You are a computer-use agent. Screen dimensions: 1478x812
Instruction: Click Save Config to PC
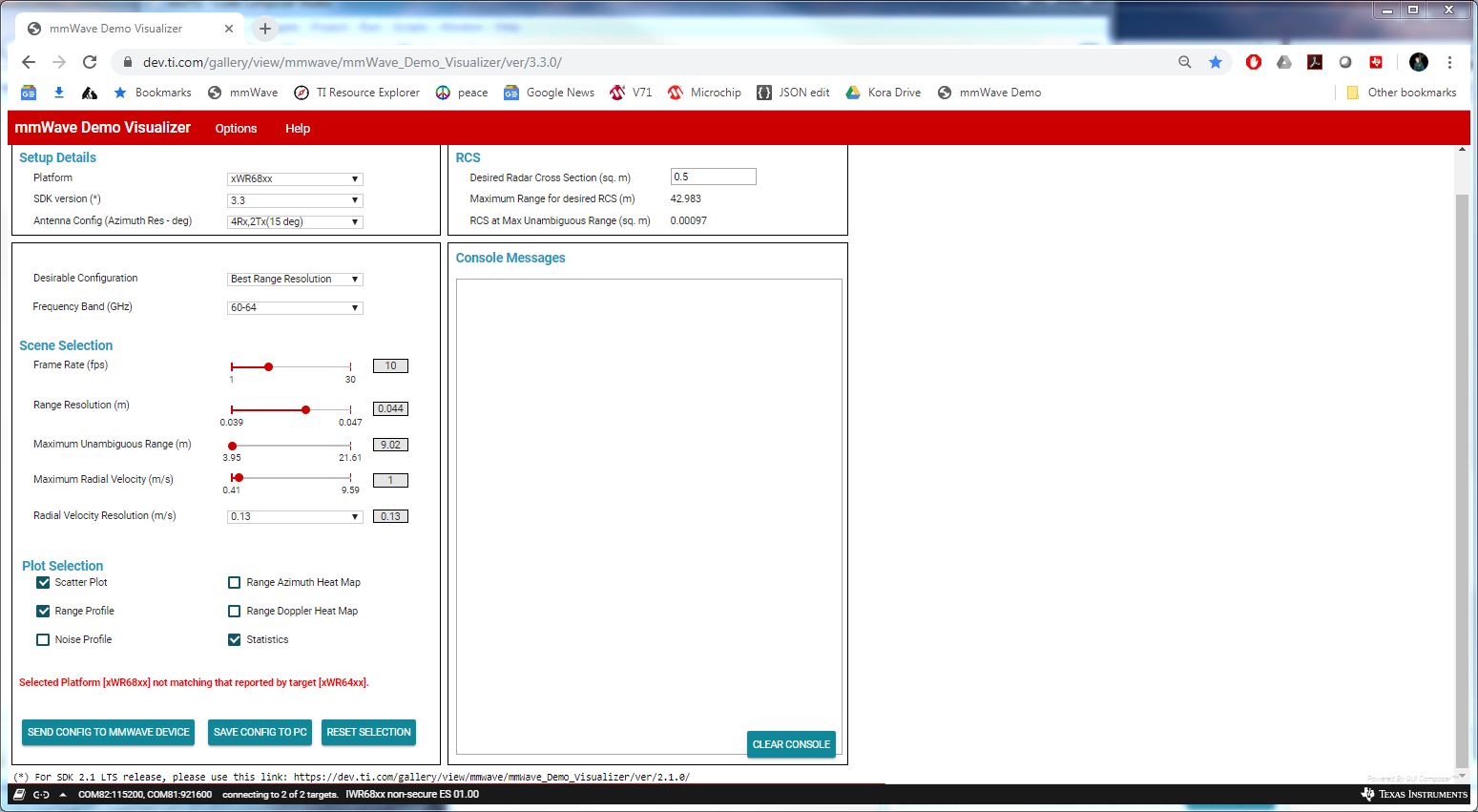[260, 732]
